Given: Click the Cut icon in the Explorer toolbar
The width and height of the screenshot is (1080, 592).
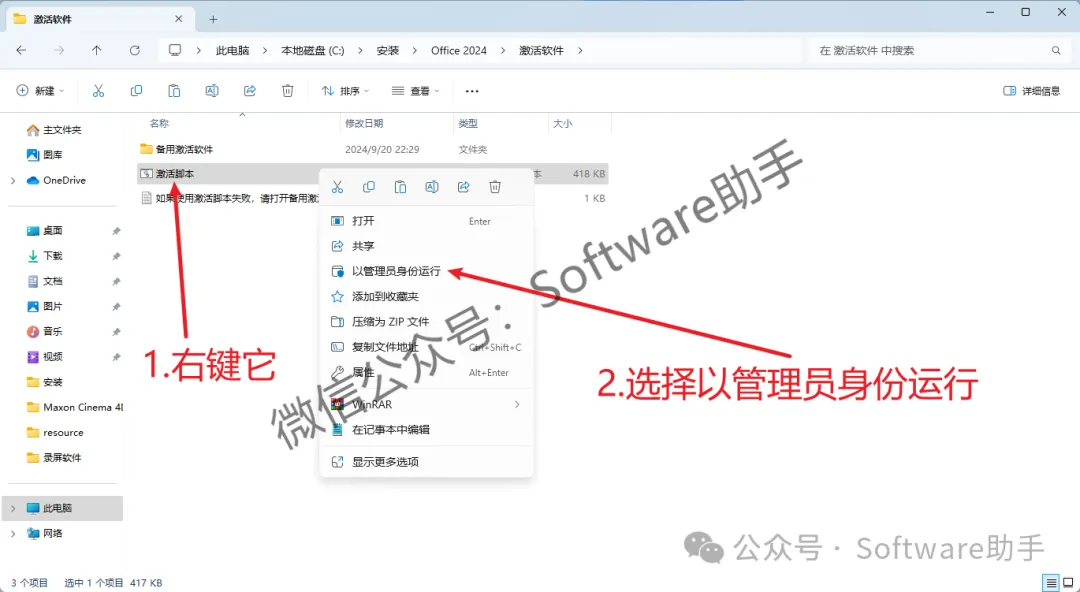Looking at the screenshot, I should [x=98, y=91].
